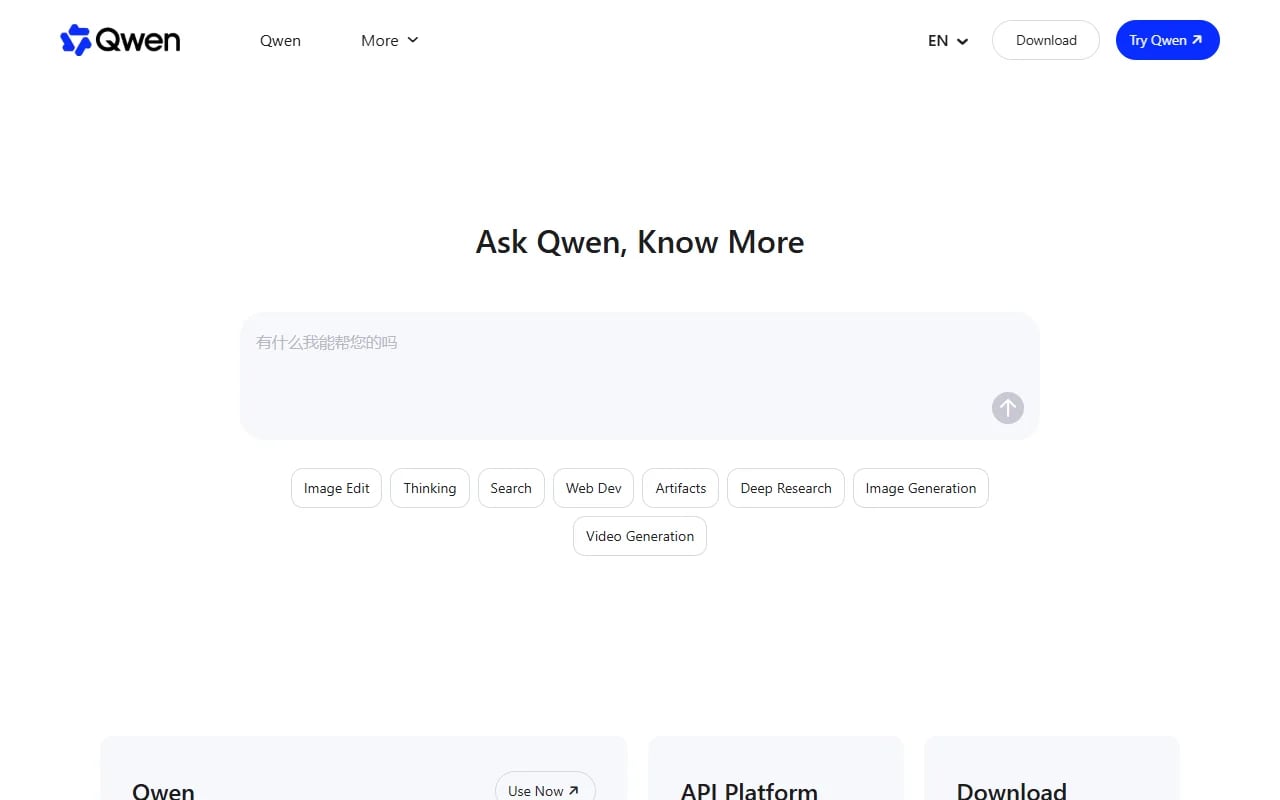The image size is (1280, 800).
Task: Focus the chat prompt input box
Action: (x=640, y=376)
